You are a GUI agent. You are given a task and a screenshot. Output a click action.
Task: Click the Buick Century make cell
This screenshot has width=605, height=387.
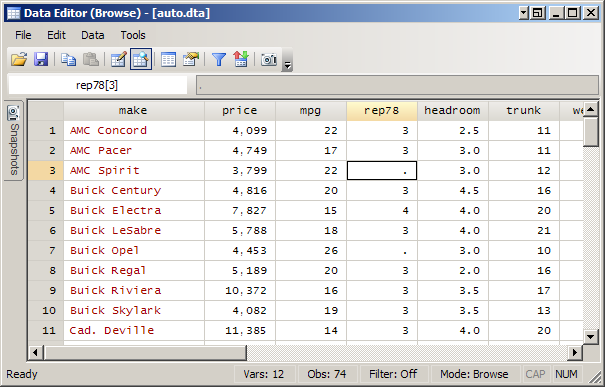(134, 191)
